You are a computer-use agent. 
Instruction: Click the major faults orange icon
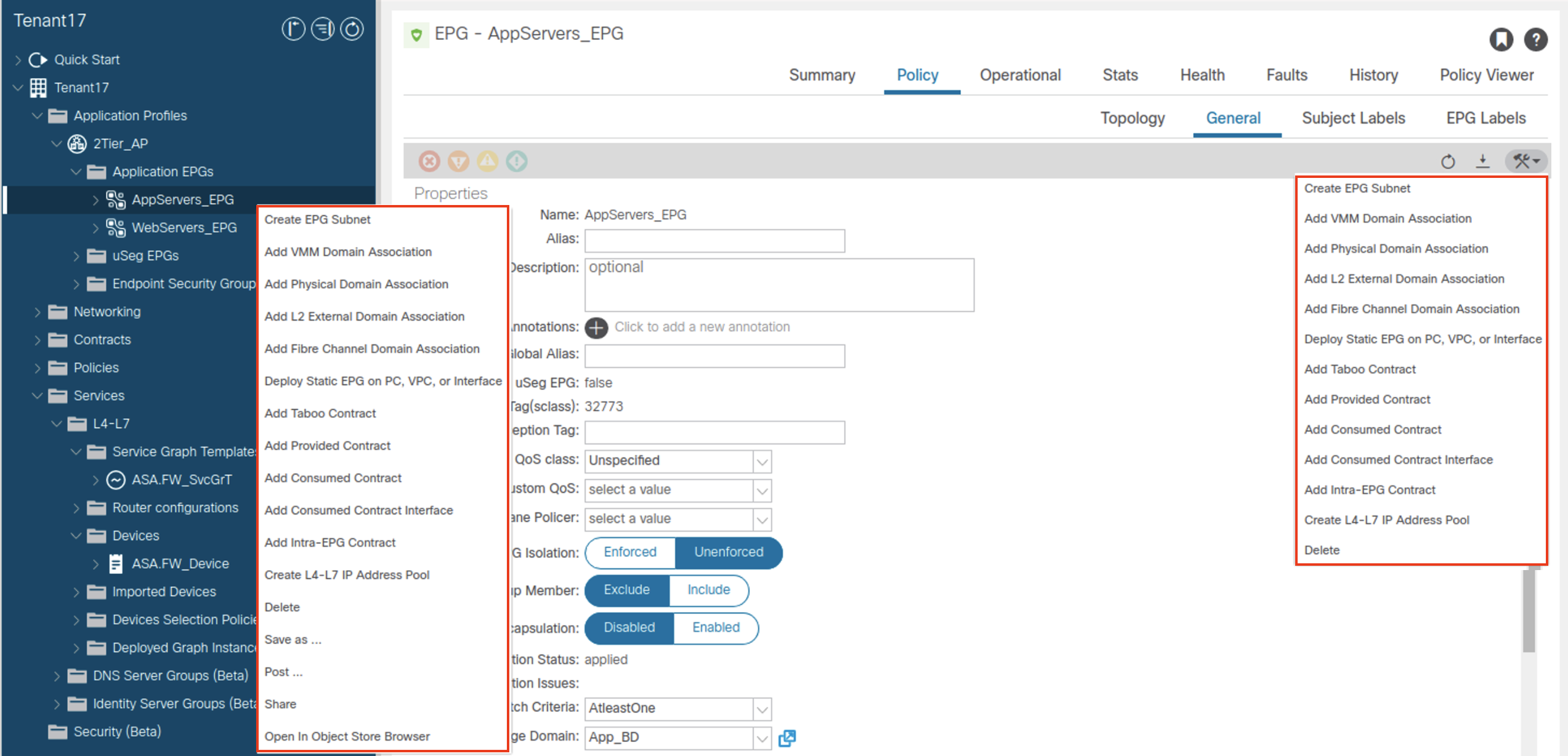point(458,161)
